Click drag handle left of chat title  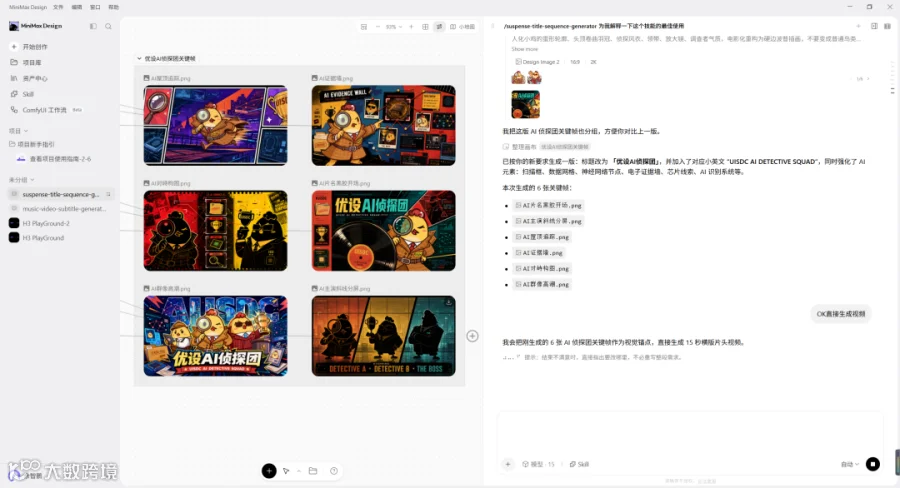click(492, 26)
